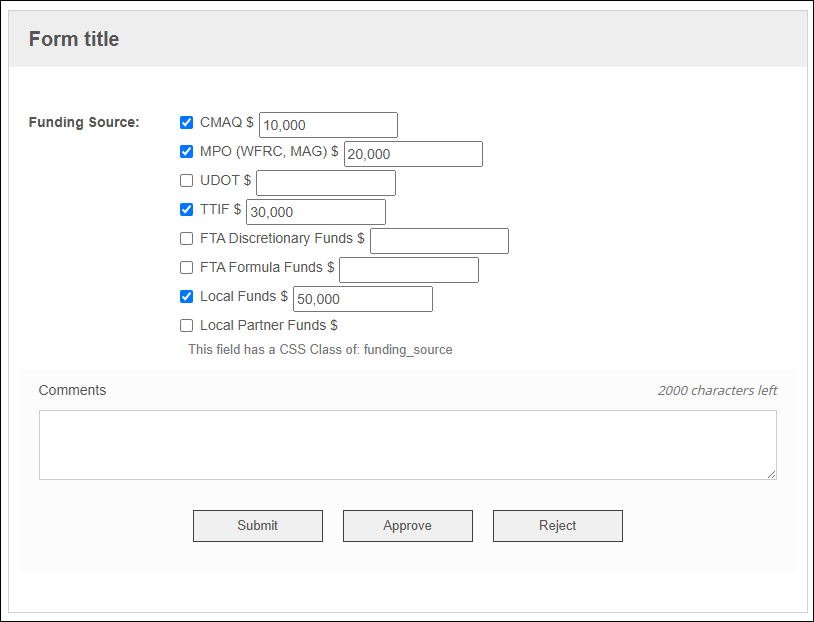Enable the UDOT funding checkbox
Viewport: 814px width, 622px height.
pos(186,181)
